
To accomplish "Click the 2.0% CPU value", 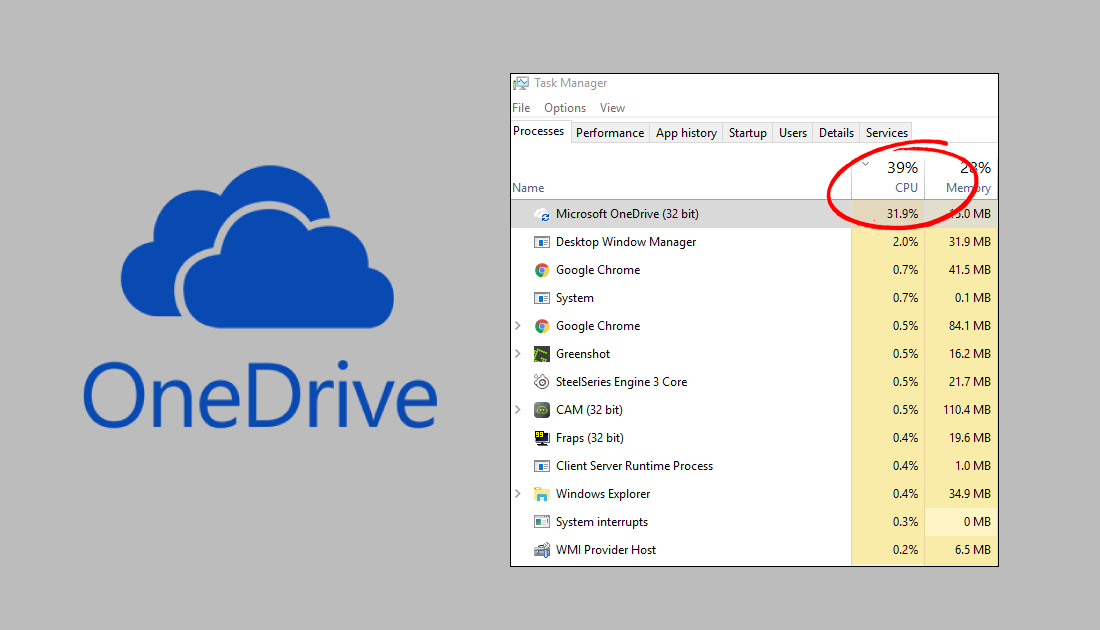I will (905, 242).
